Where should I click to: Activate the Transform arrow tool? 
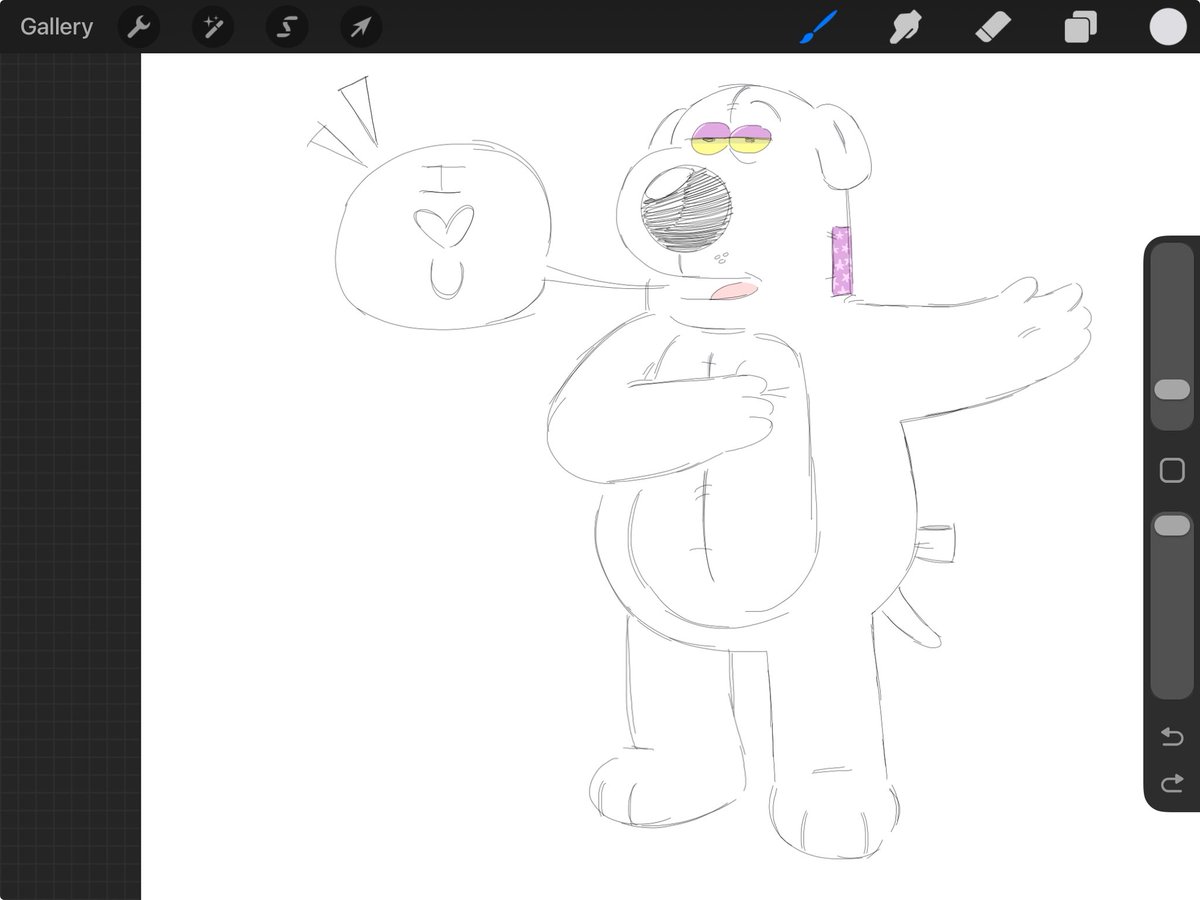pyautogui.click(x=361, y=27)
